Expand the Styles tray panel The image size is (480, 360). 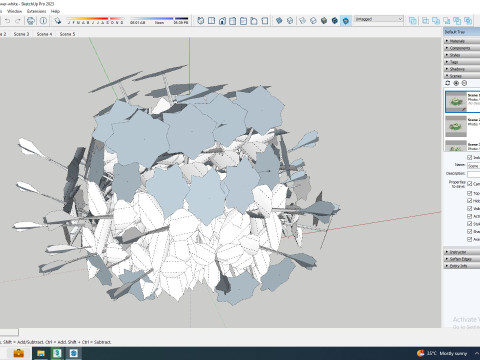click(462, 55)
